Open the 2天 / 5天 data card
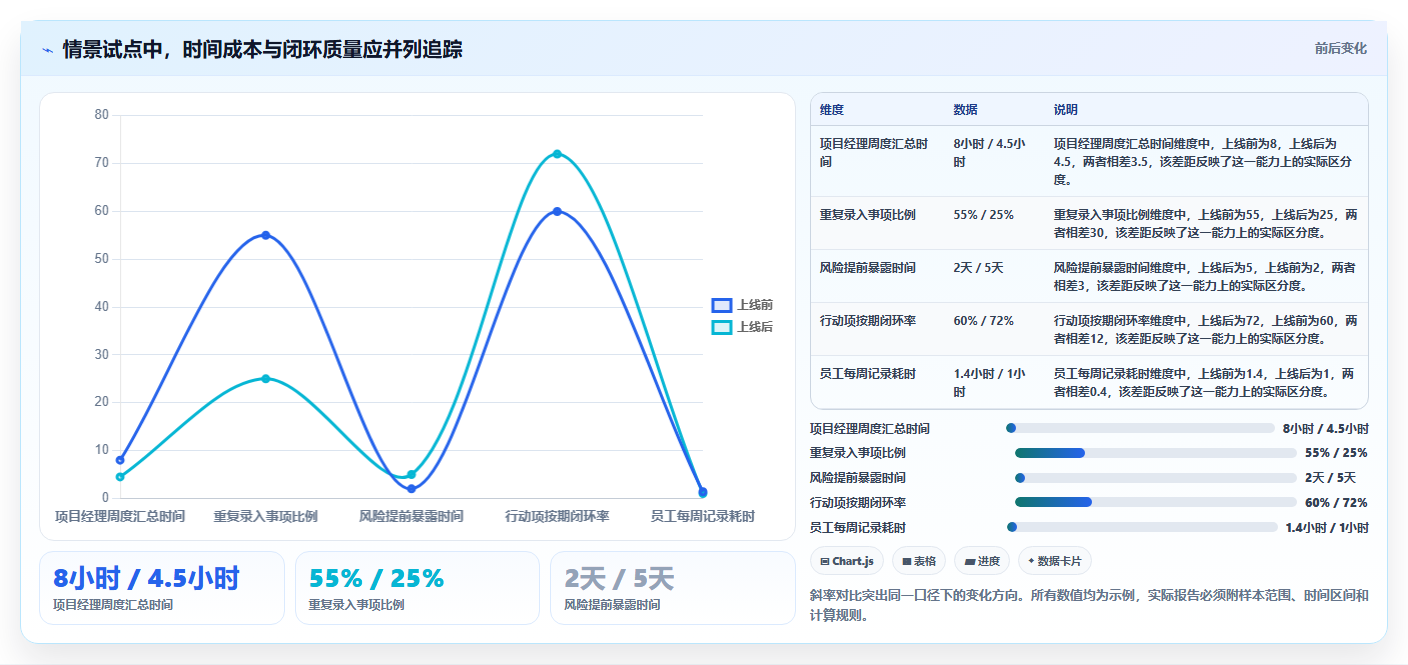Viewport: 1408px width, 665px height. click(672, 588)
